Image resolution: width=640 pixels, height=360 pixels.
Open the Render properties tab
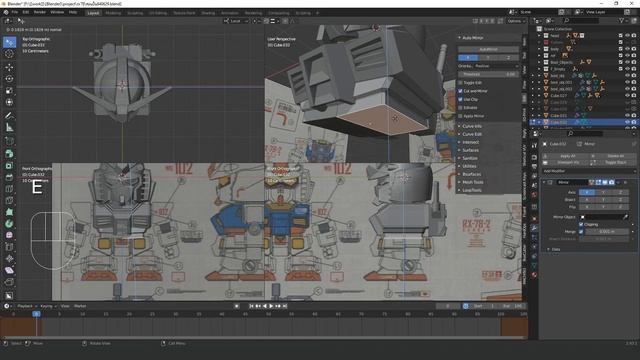pyautogui.click(x=534, y=157)
